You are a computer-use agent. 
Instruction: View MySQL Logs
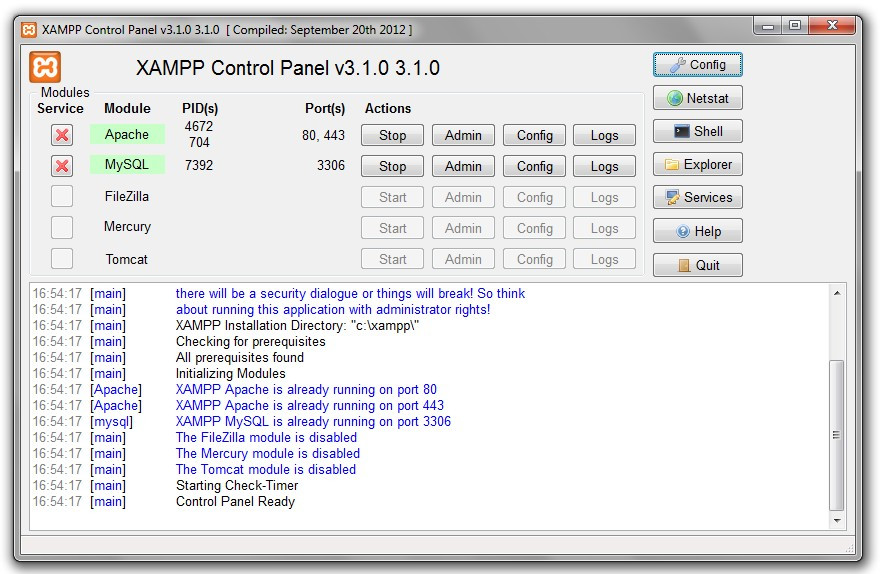[605, 166]
